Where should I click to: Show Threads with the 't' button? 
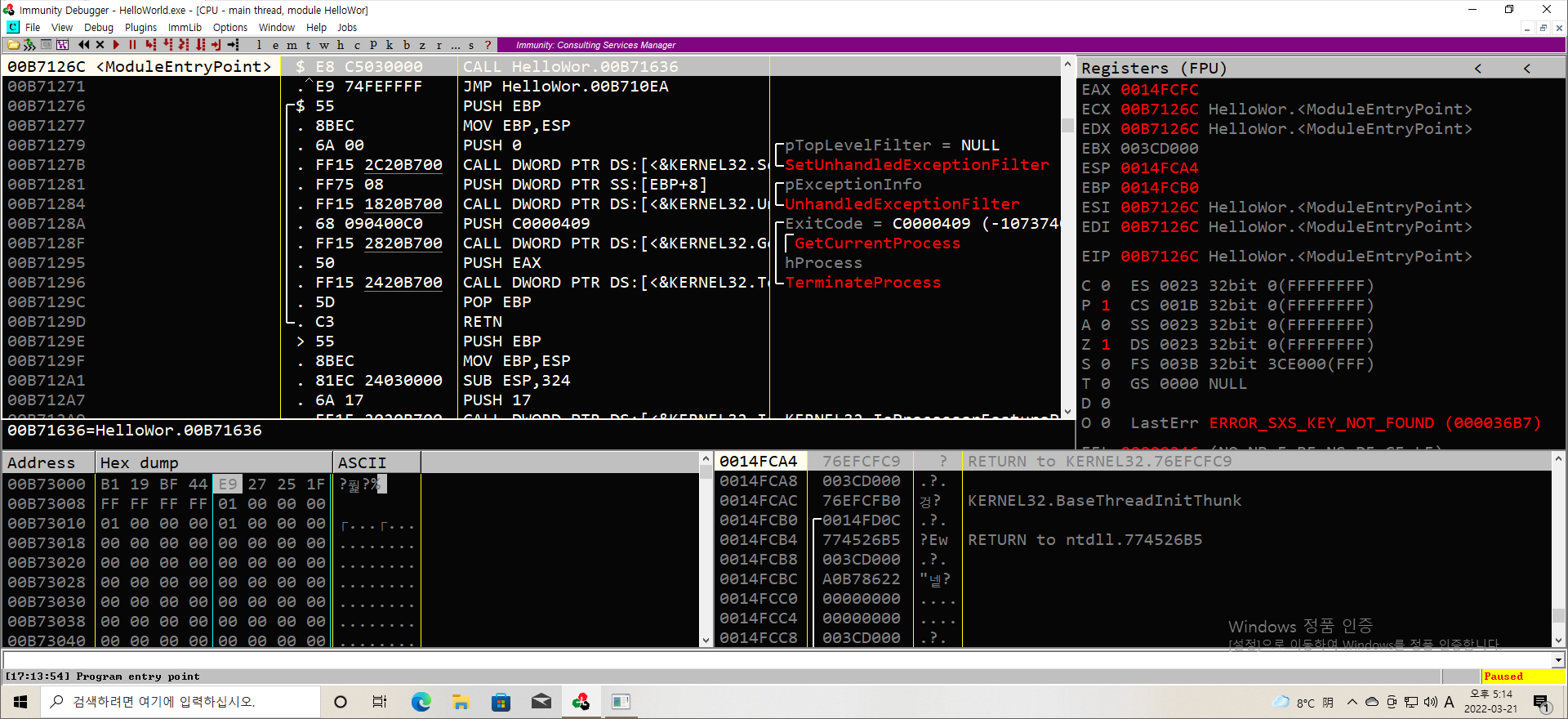point(308,45)
